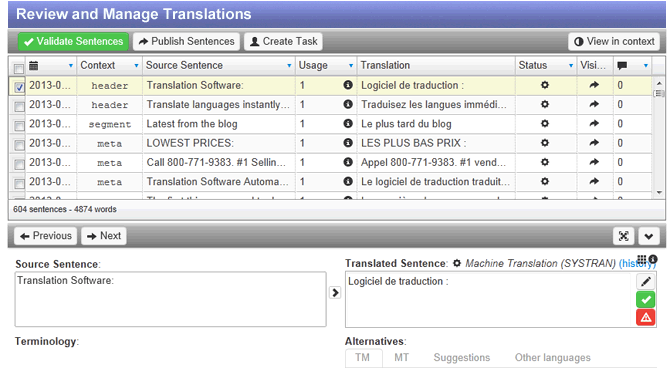Image resolution: width=670 pixels, height=368 pixels.
Task: Click visibility arrow icon in Translate languages instantly row
Action: [594, 104]
